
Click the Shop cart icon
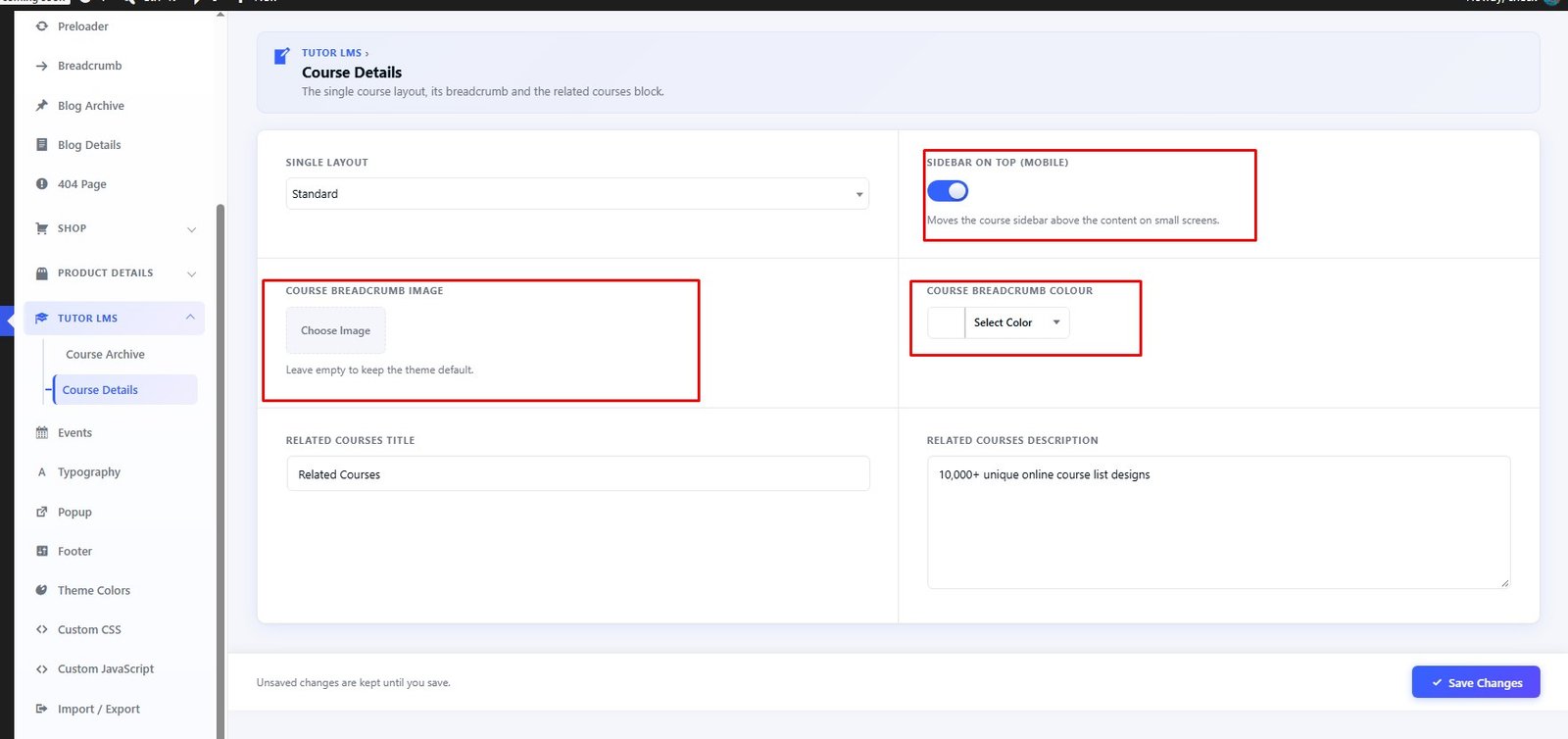coord(41,228)
